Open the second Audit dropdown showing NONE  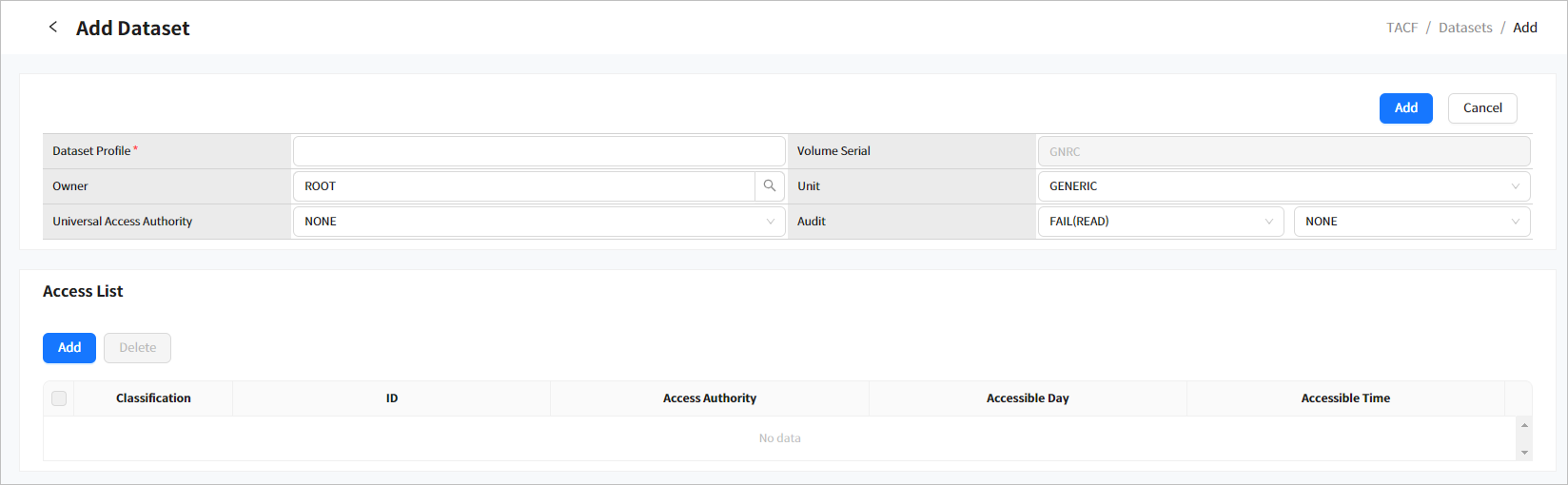click(x=1411, y=222)
